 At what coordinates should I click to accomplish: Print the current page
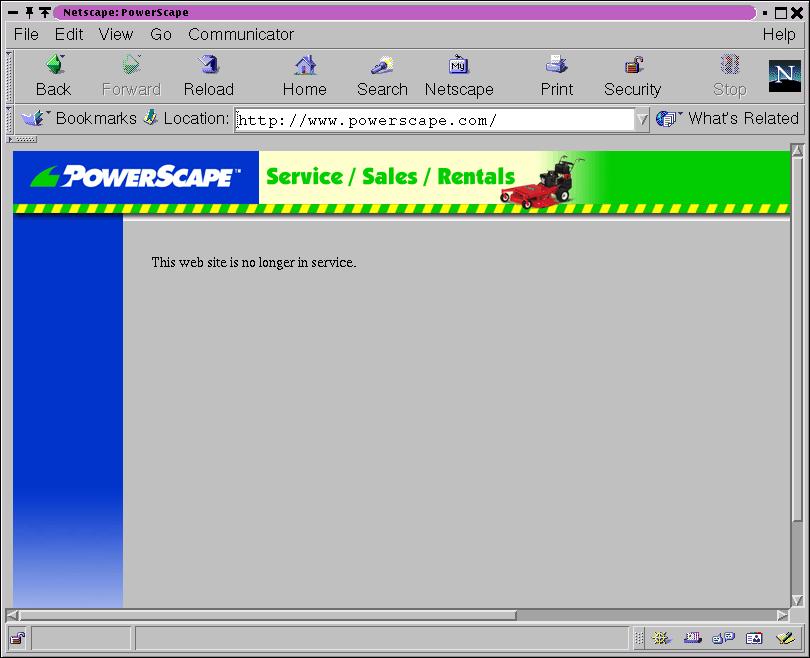click(x=556, y=76)
